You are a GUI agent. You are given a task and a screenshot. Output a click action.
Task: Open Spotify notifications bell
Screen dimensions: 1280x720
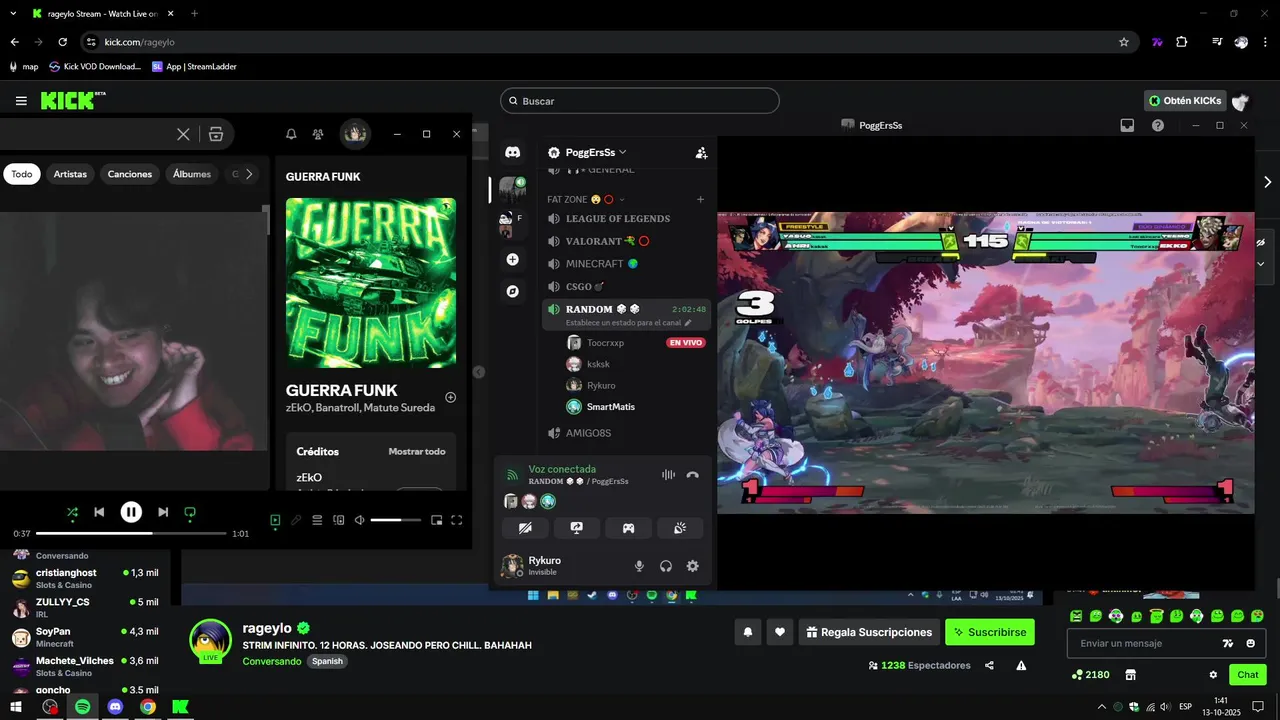click(x=291, y=134)
